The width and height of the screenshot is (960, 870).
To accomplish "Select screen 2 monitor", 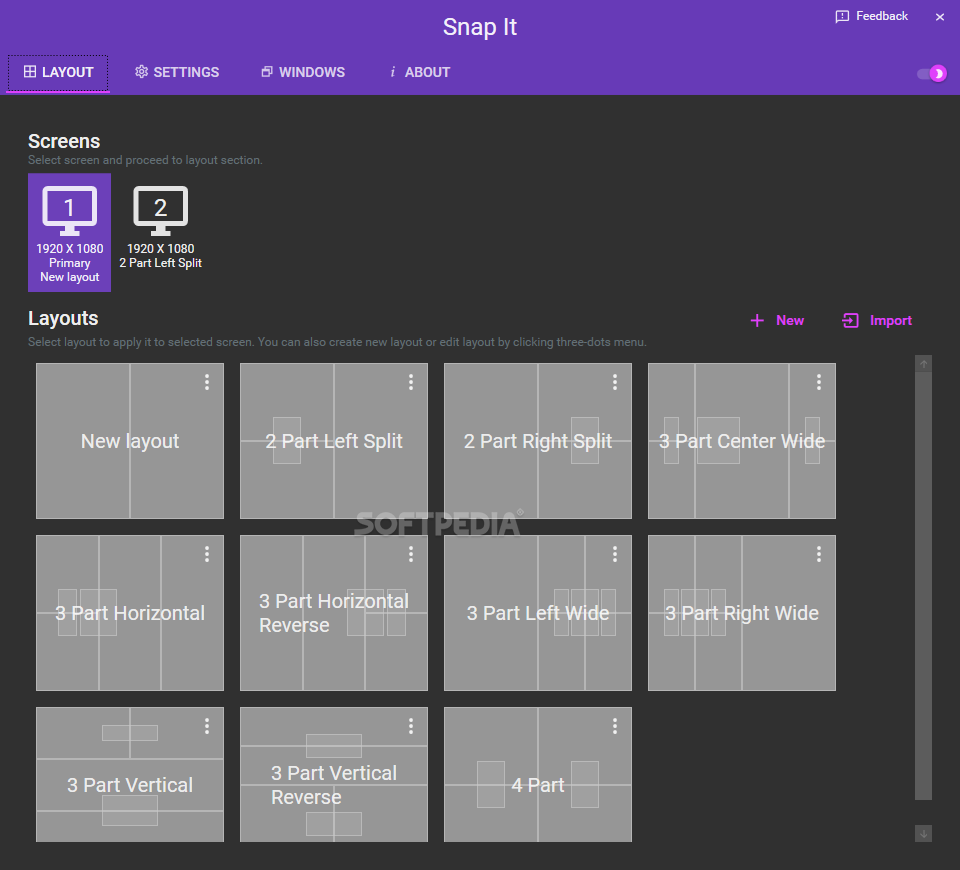I will pyautogui.click(x=160, y=228).
